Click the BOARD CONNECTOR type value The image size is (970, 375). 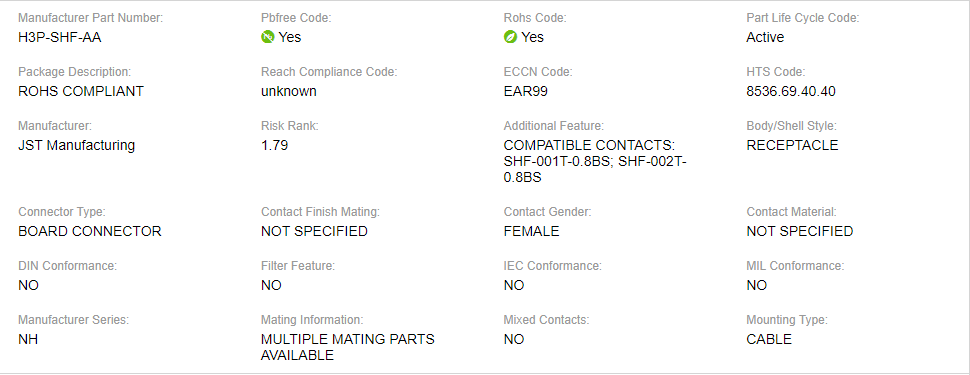[90, 231]
